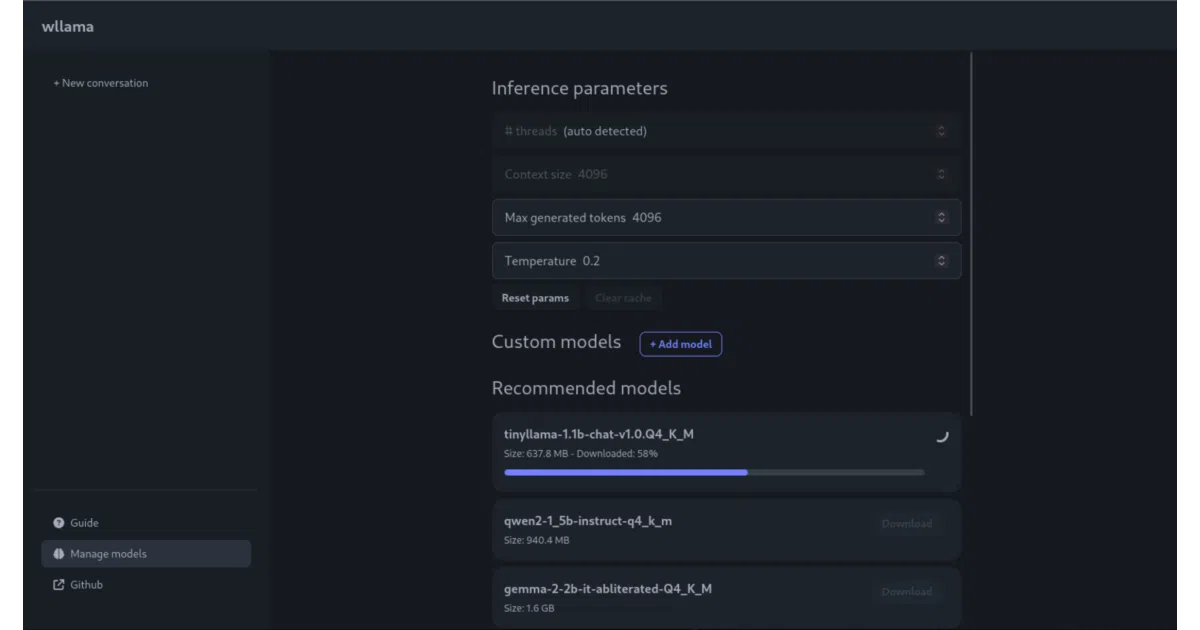This screenshot has width=1200, height=630.
Task: Add a custom model
Action: pos(681,344)
